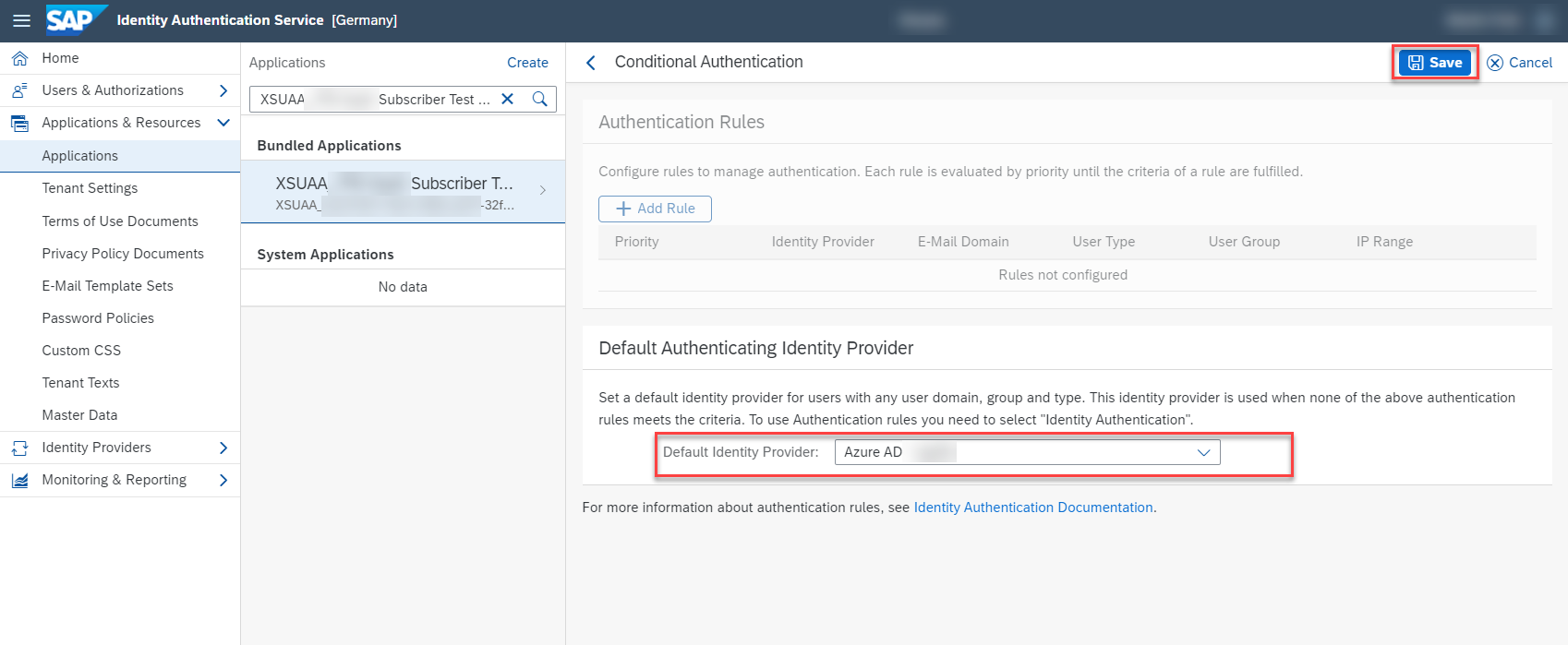Open the hamburger navigation menu

tap(21, 20)
